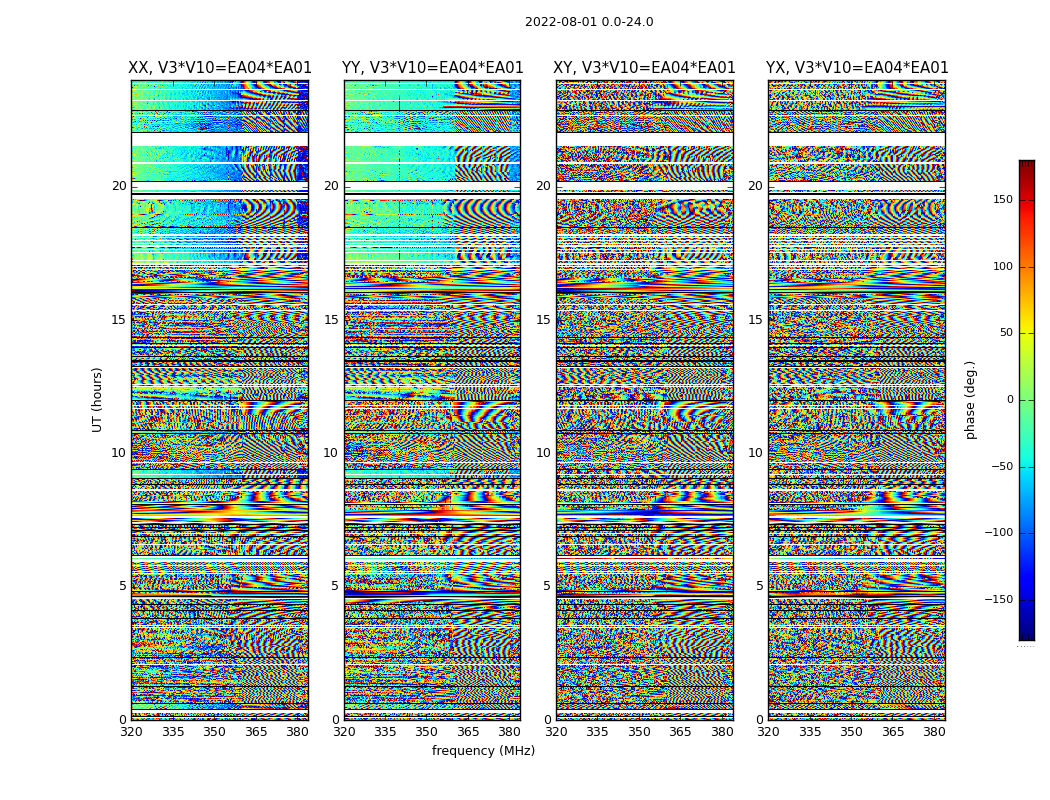Click the 350 frequency tick of YX plot
The height and width of the screenshot is (800, 1050).
click(851, 732)
